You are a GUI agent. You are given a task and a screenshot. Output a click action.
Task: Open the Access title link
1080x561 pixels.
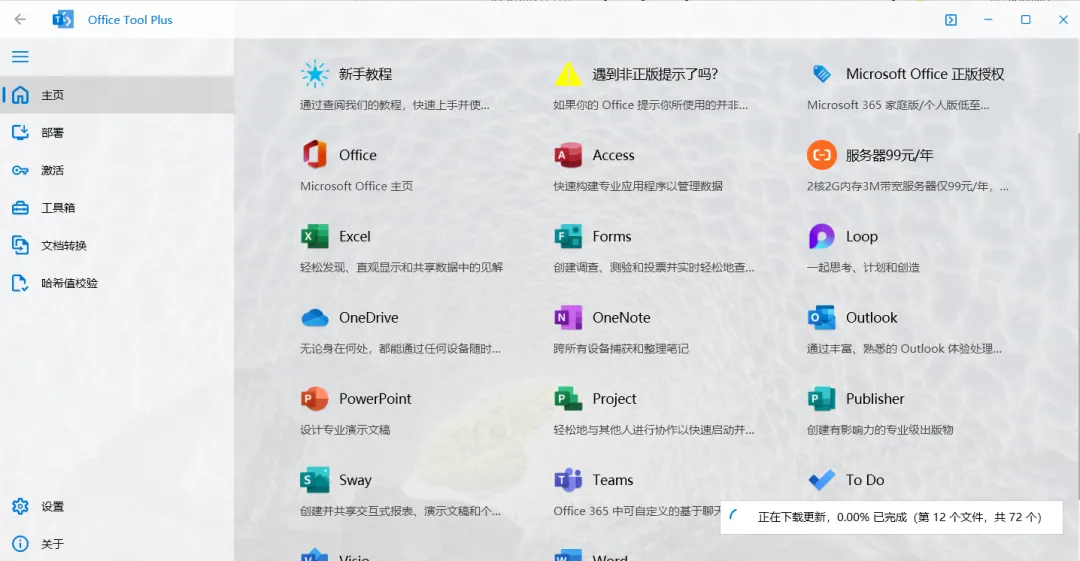(x=613, y=155)
